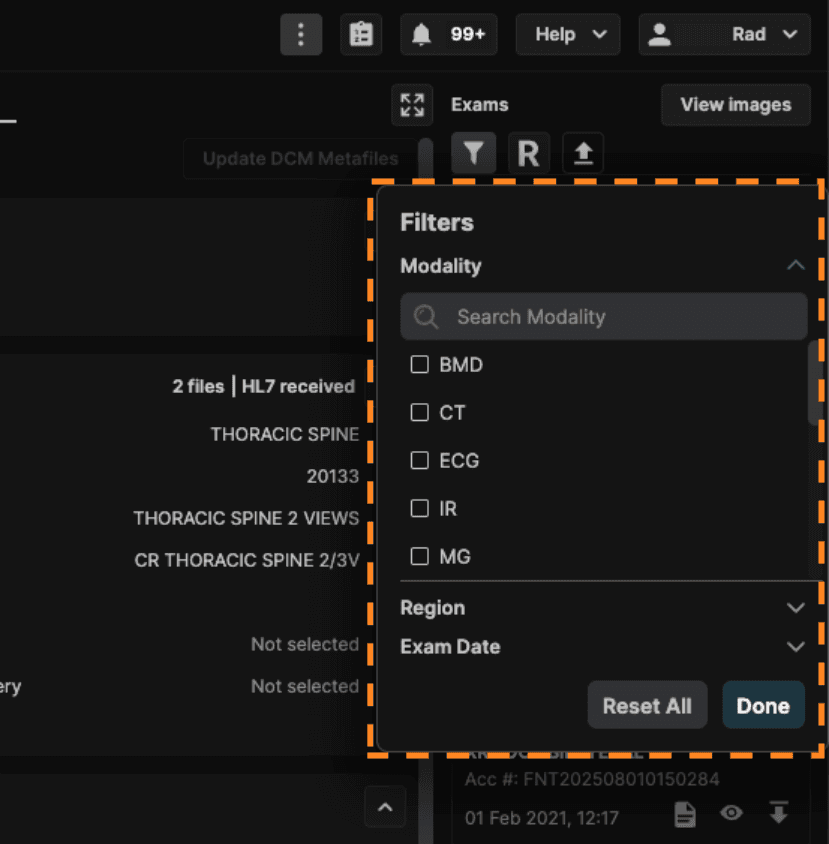Viewport: 829px width, 844px height.
Task: Open the Help dropdown menu
Action: click(568, 34)
